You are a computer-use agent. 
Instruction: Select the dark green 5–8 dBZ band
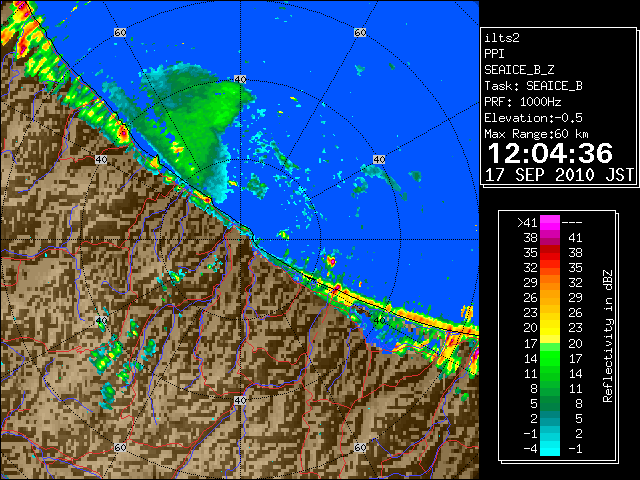click(x=550, y=403)
